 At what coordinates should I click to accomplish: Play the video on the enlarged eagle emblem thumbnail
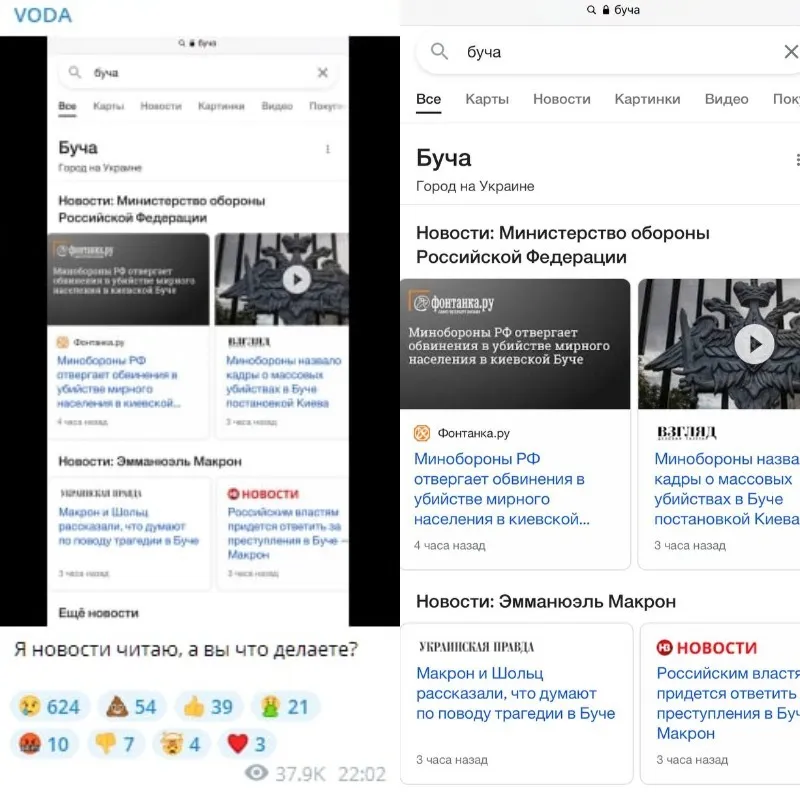pyautogui.click(x=754, y=344)
